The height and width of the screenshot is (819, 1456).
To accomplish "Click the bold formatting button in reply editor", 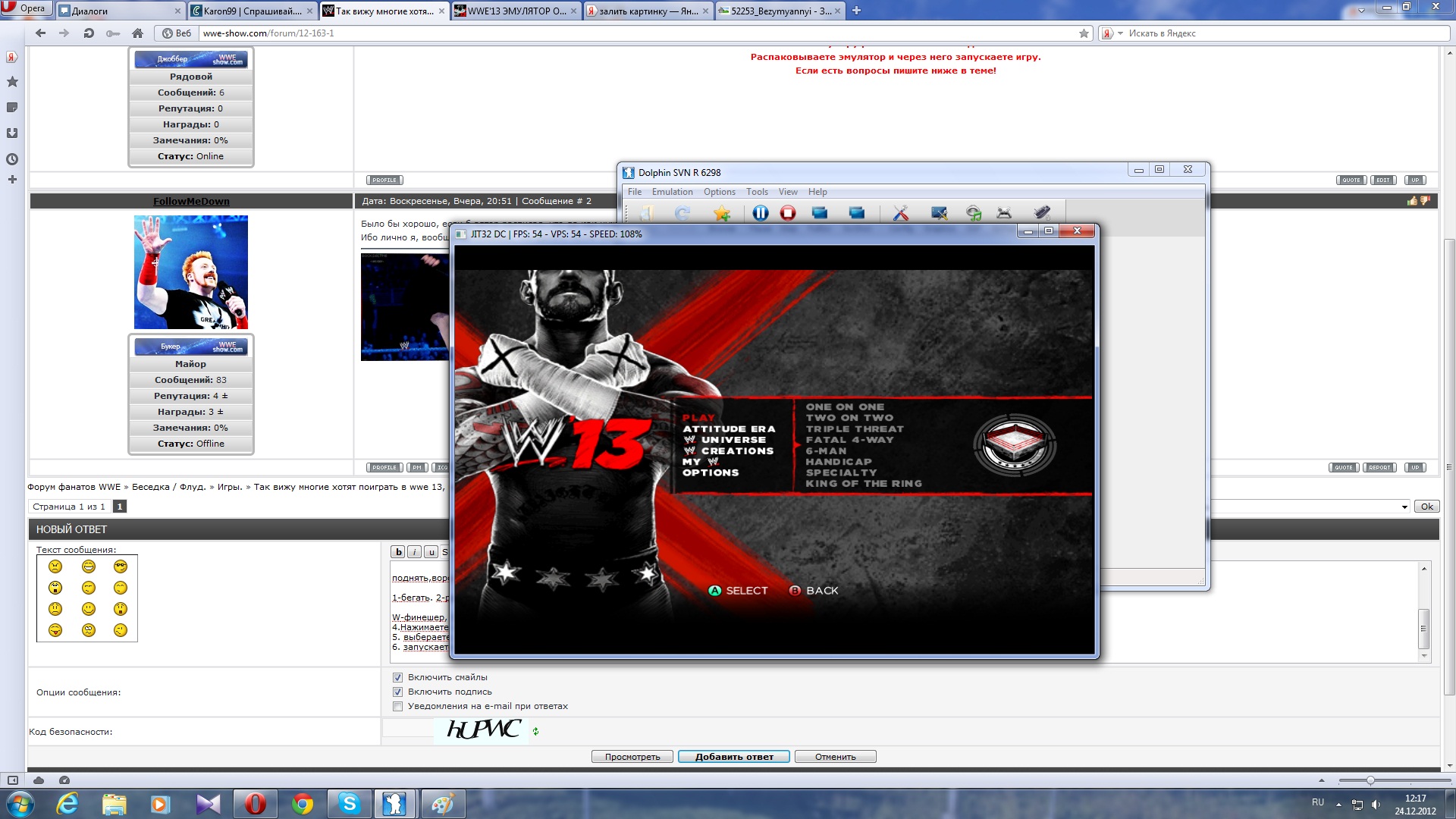I will [x=398, y=552].
